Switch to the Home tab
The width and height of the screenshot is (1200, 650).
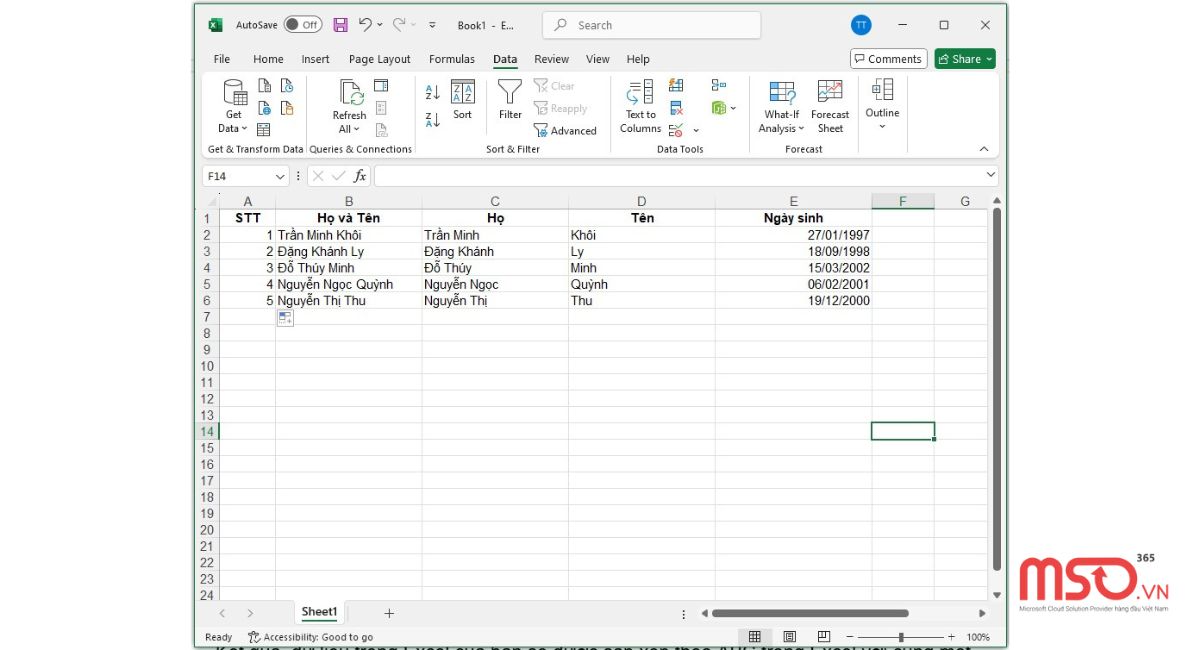click(x=268, y=59)
